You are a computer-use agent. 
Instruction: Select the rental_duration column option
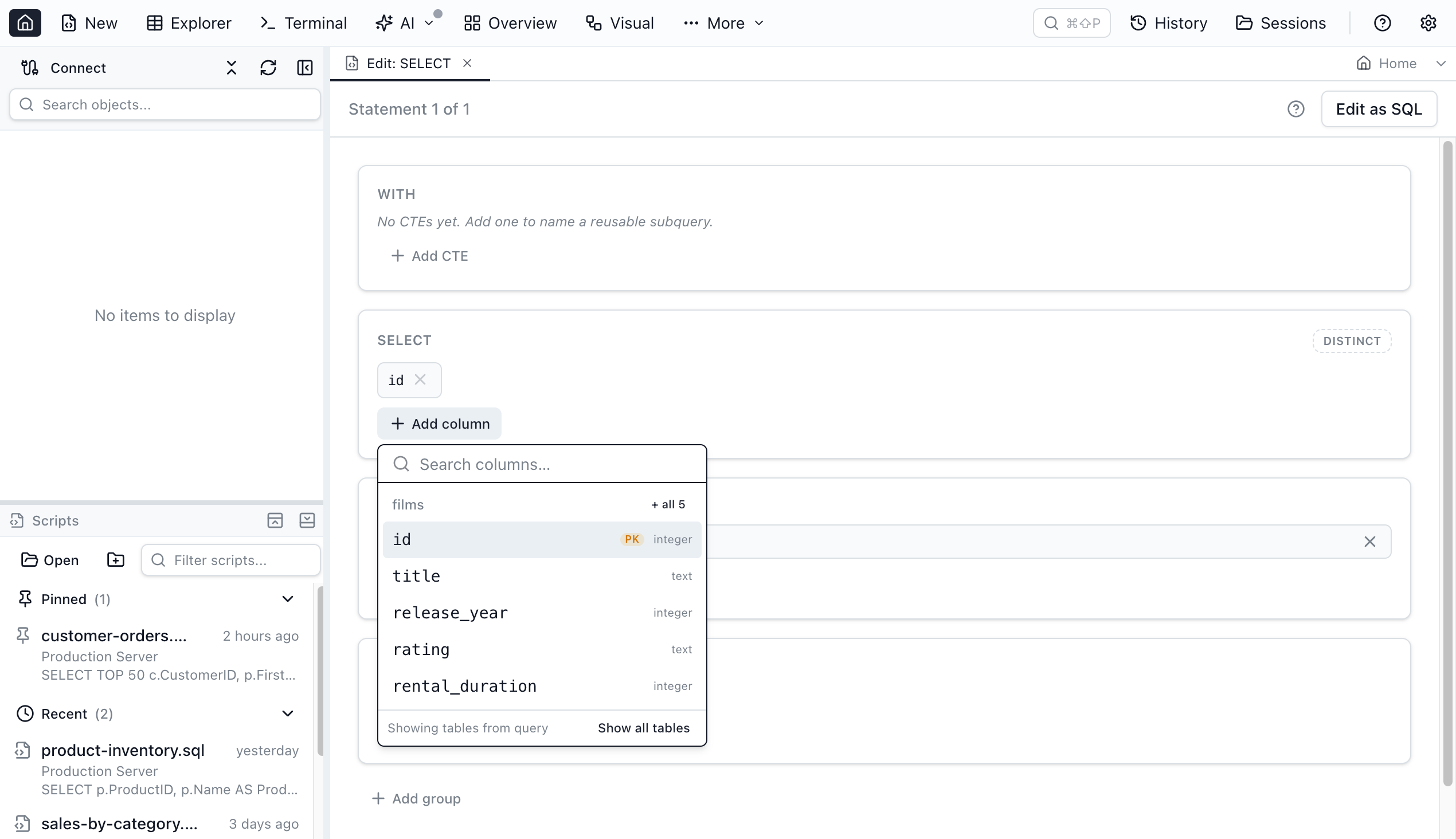pos(542,686)
